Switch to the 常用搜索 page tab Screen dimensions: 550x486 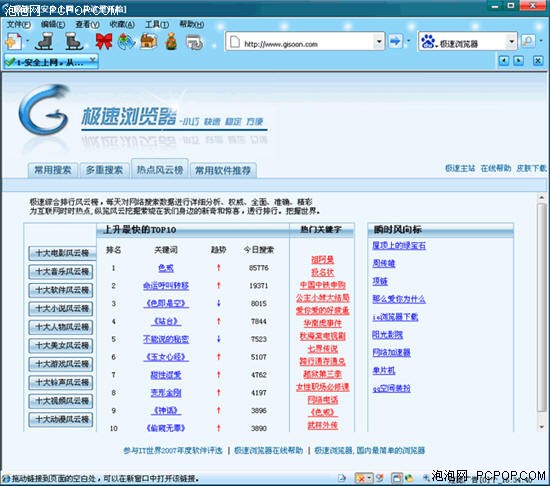pyautogui.click(x=53, y=170)
